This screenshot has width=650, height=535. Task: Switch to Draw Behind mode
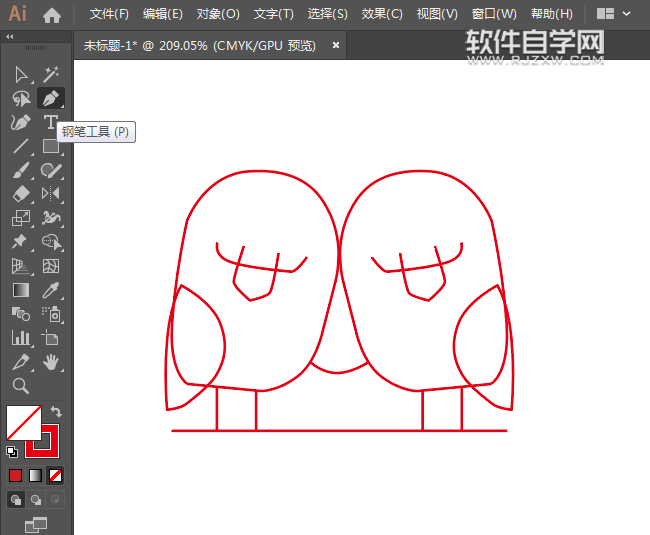click(x=36, y=500)
